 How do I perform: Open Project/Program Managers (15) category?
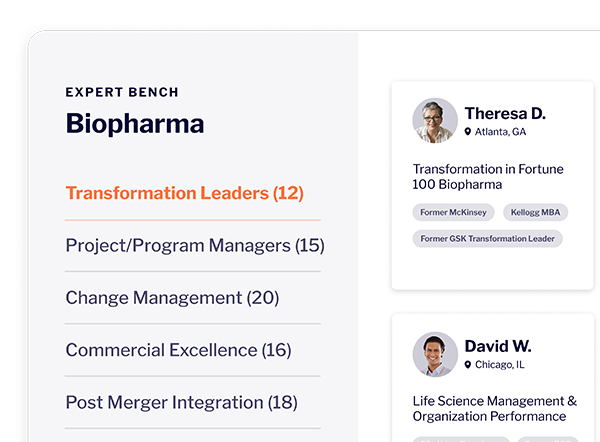(195, 245)
